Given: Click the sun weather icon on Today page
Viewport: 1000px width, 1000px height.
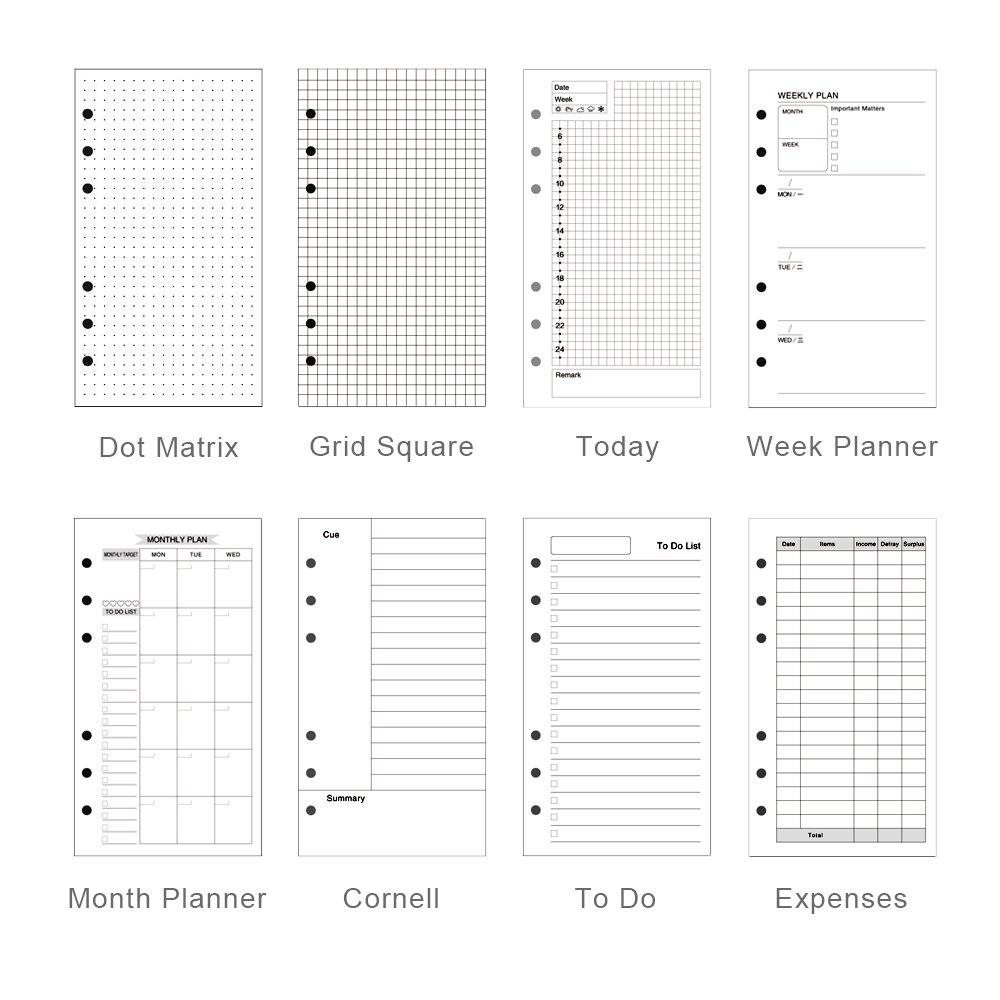Looking at the screenshot, I should [557, 109].
